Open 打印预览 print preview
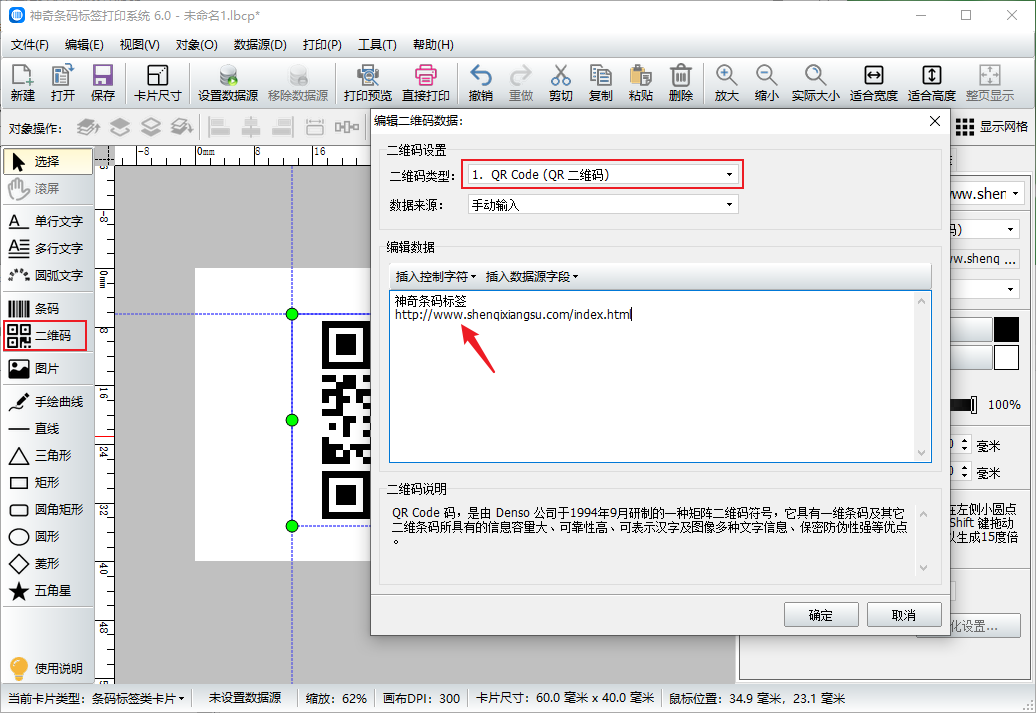The height and width of the screenshot is (713, 1036). tap(368, 83)
